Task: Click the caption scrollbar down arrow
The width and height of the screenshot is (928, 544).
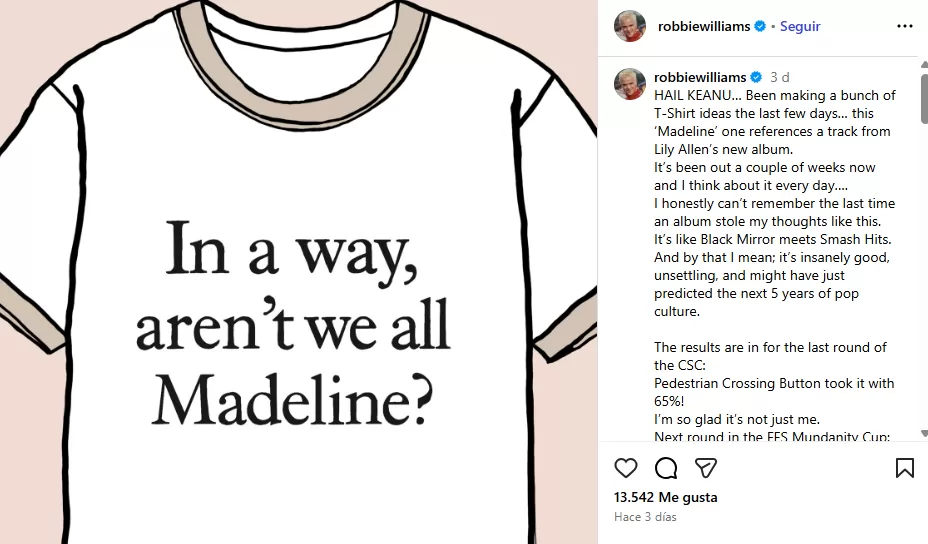Action: (924, 434)
